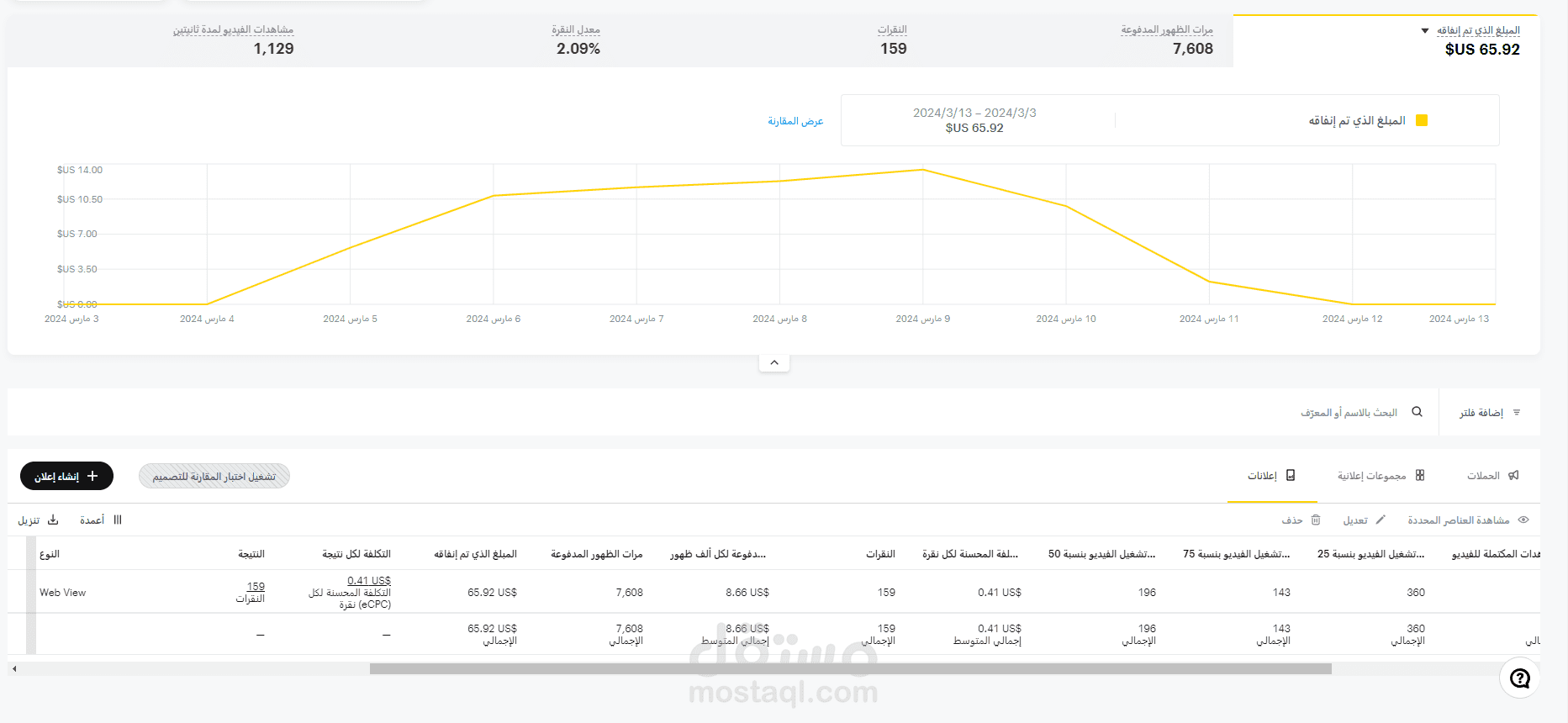This screenshot has height=723, width=1568.
Task: Switch to the مجموعات إعلانية tab
Action: pyautogui.click(x=1381, y=476)
